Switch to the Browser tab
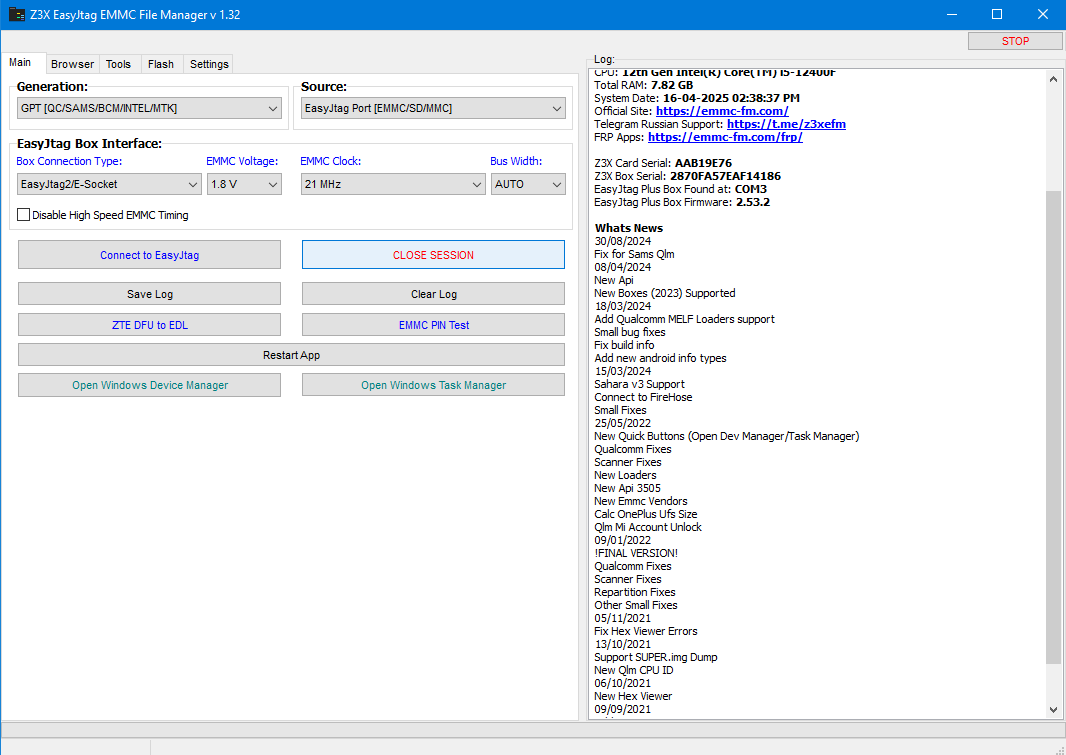 point(73,64)
